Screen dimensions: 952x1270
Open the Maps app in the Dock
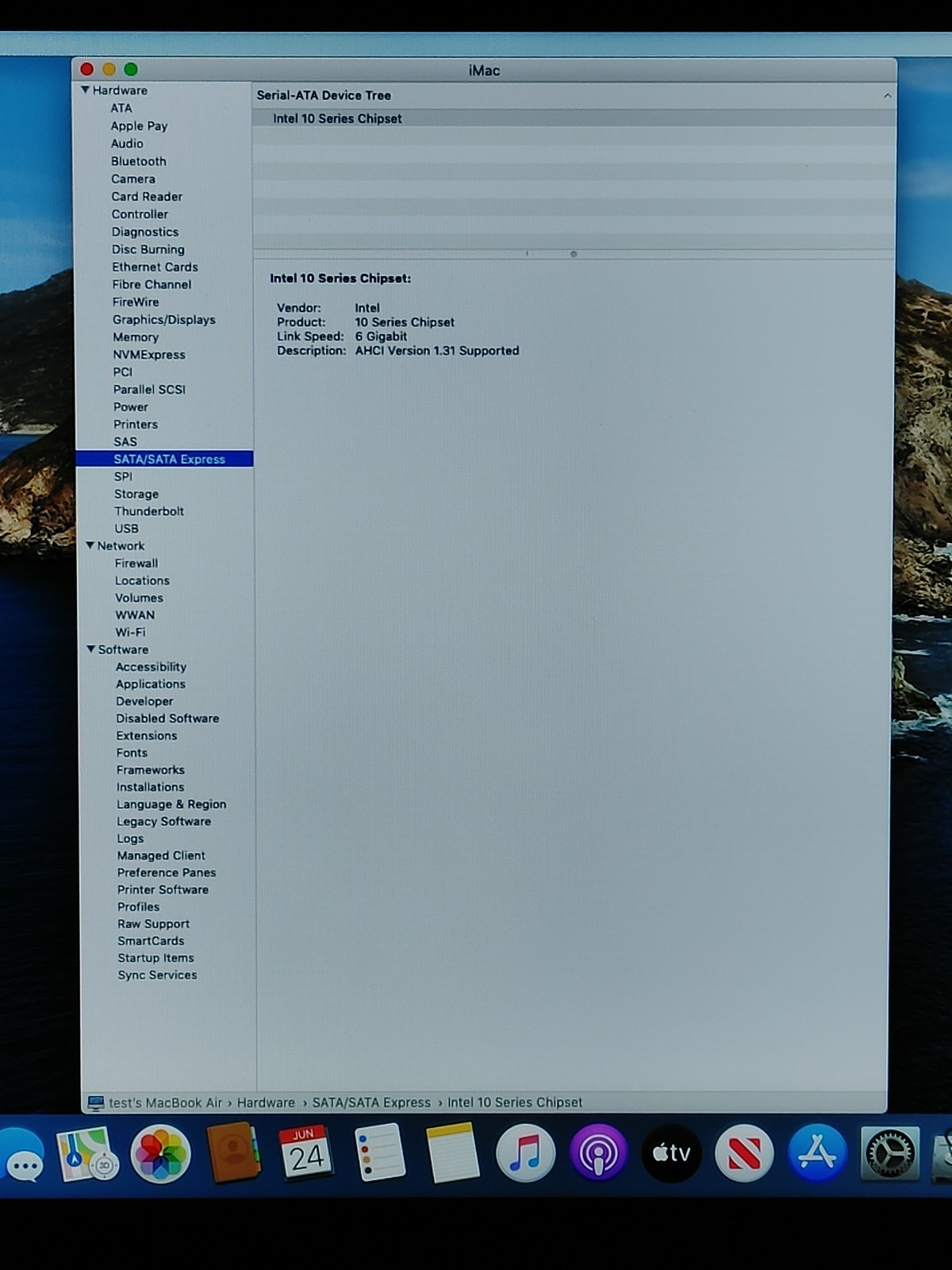[x=87, y=1154]
